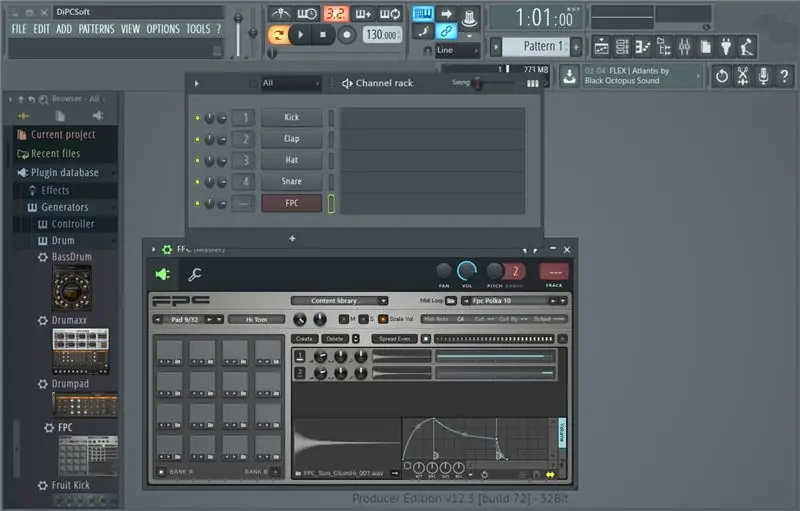Viewport: 800px width, 511px height.
Task: Click the Snare channel button
Action: click(291, 182)
